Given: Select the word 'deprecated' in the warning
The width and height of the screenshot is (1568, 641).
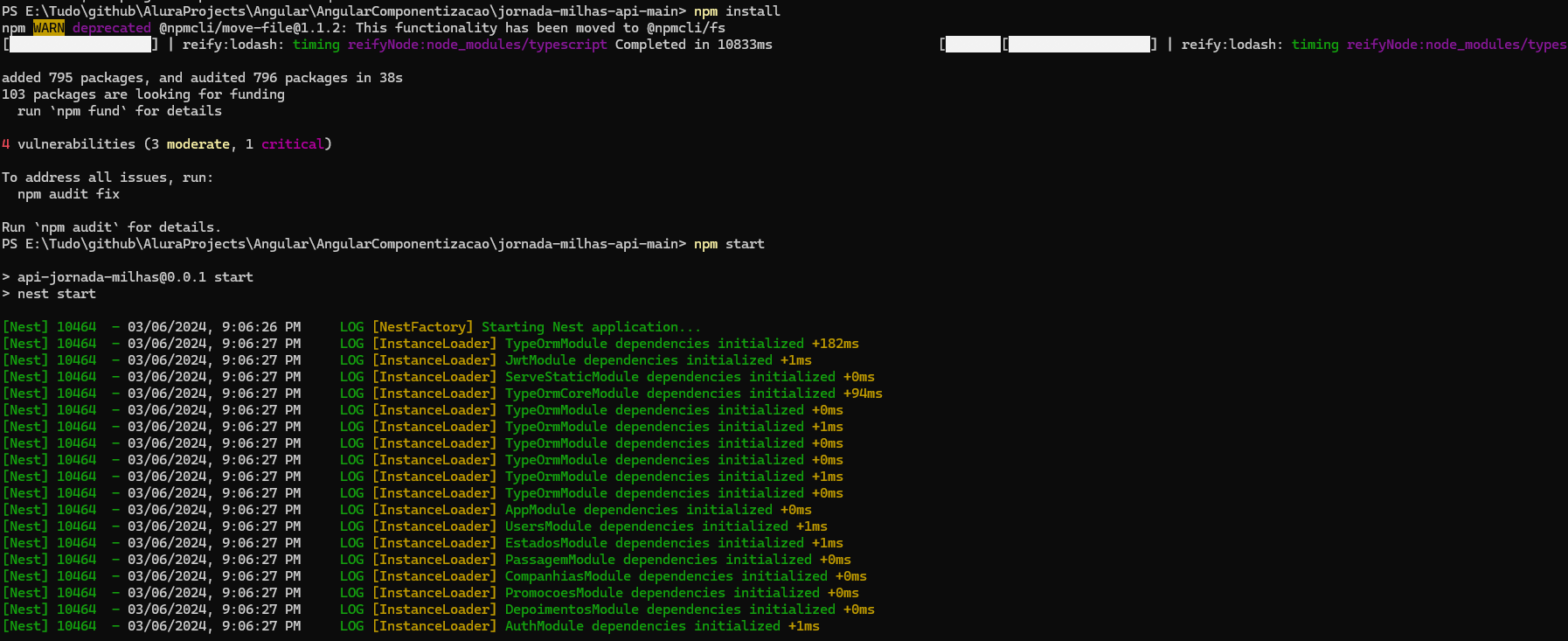Looking at the screenshot, I should [112, 28].
